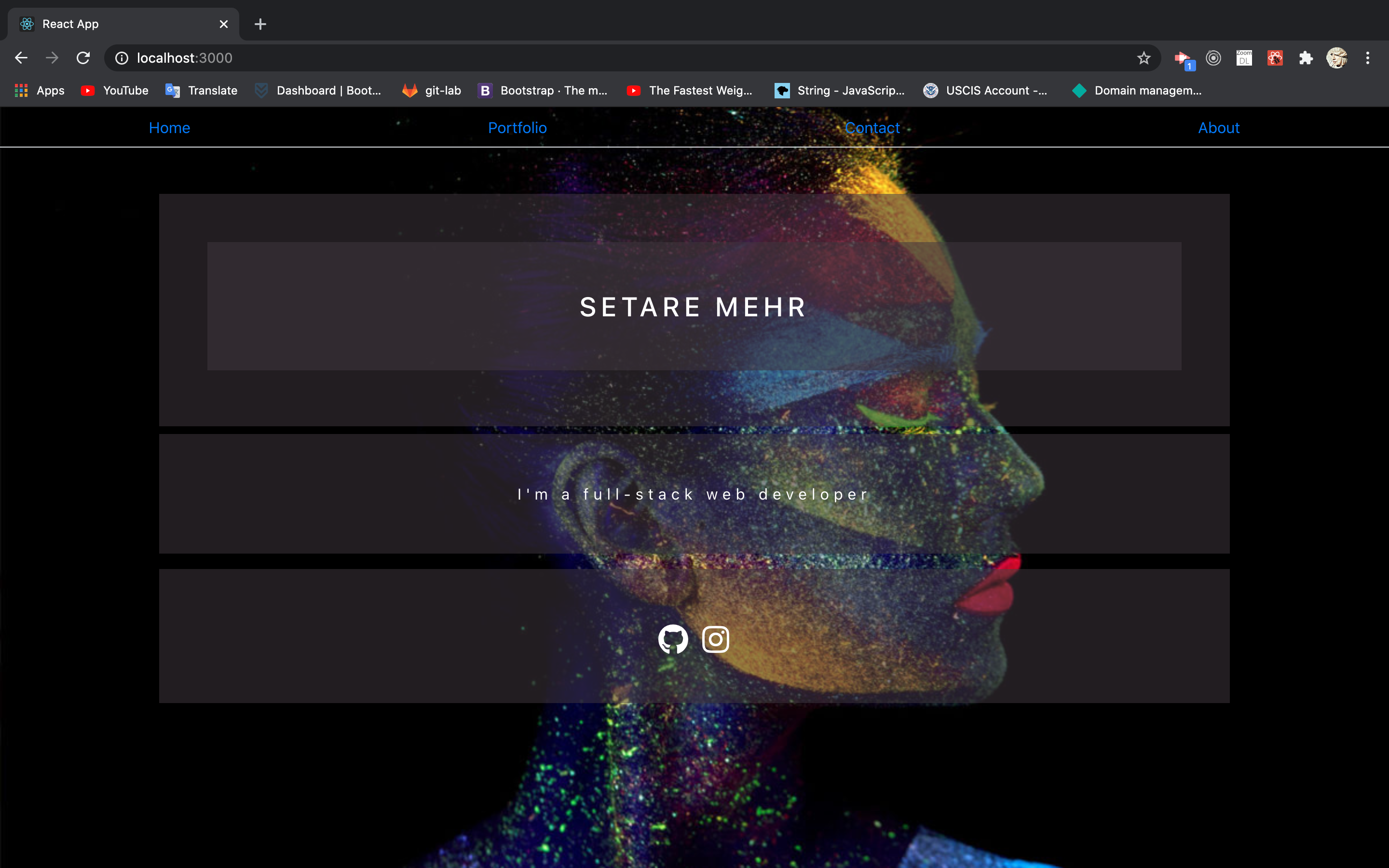Open the Bootstrap · The m... bookmark

(x=543, y=91)
